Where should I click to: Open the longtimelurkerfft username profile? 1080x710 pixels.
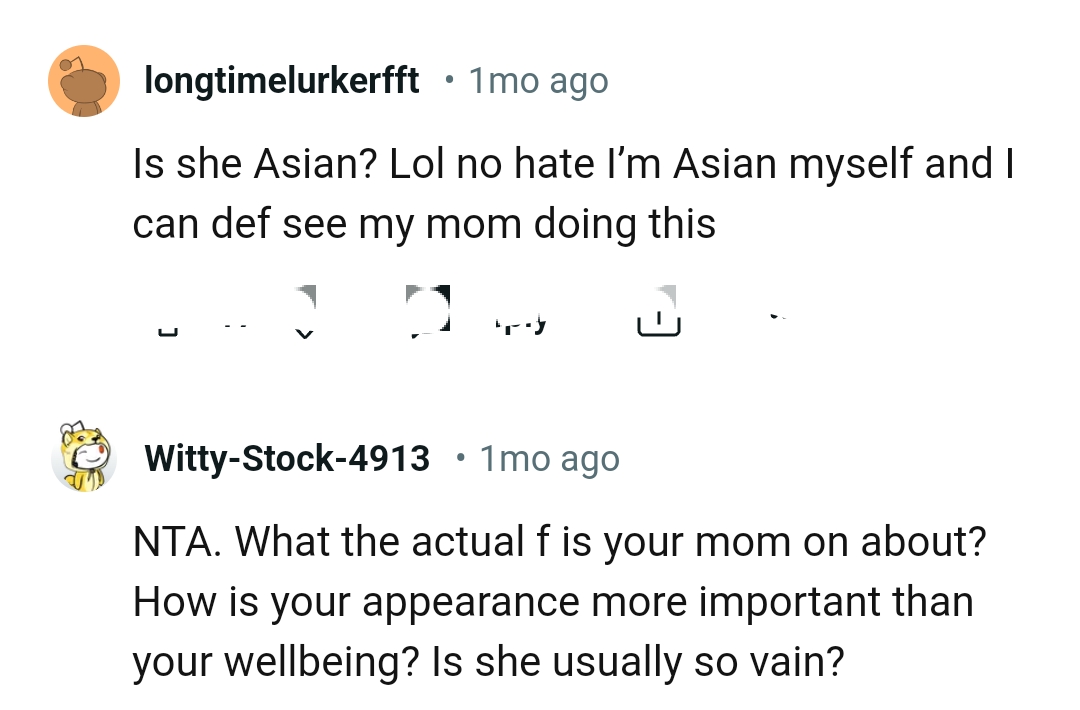point(282,80)
